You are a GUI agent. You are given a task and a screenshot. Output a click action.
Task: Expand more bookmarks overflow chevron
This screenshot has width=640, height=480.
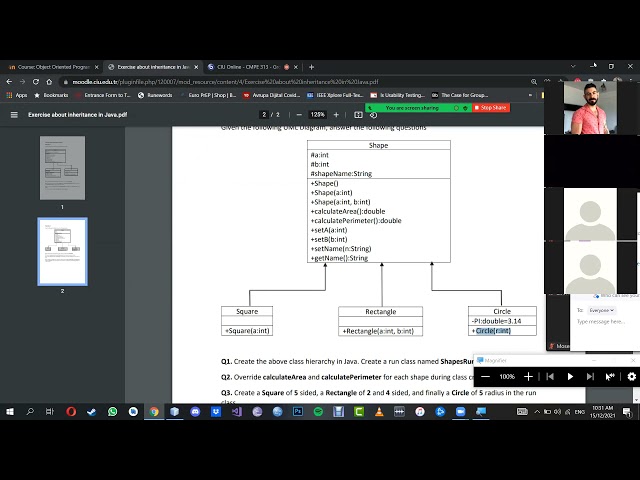tap(530, 95)
